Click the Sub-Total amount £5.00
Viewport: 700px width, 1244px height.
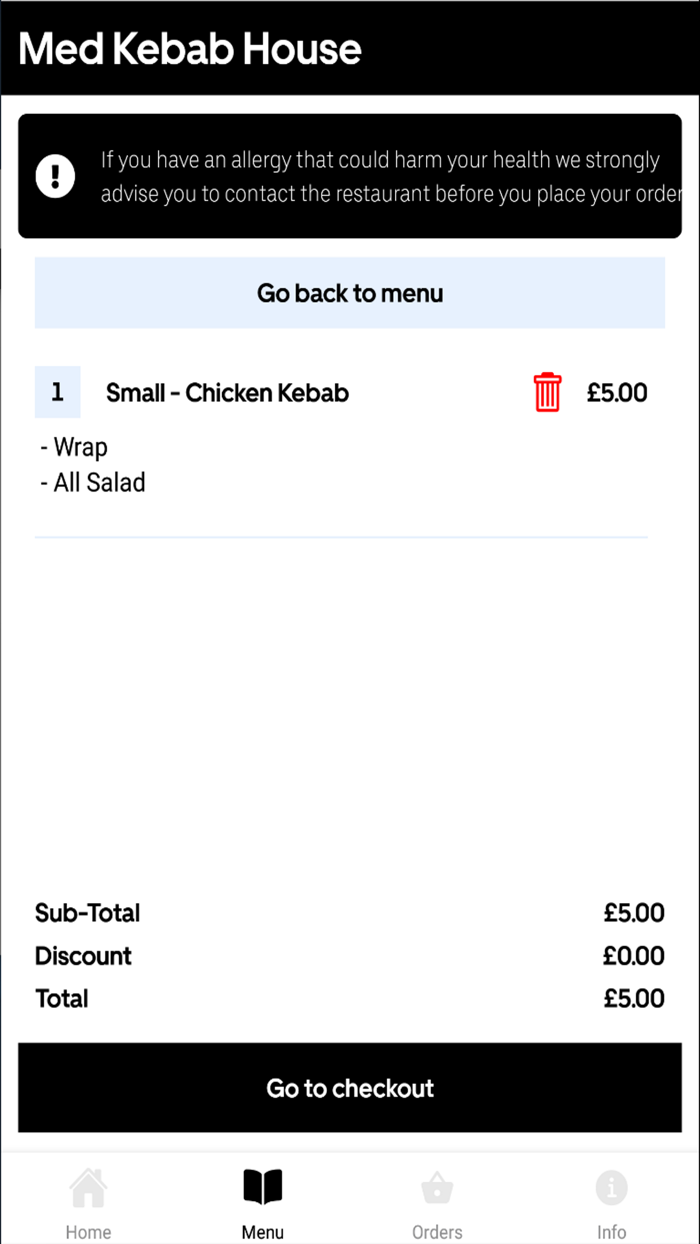634,913
